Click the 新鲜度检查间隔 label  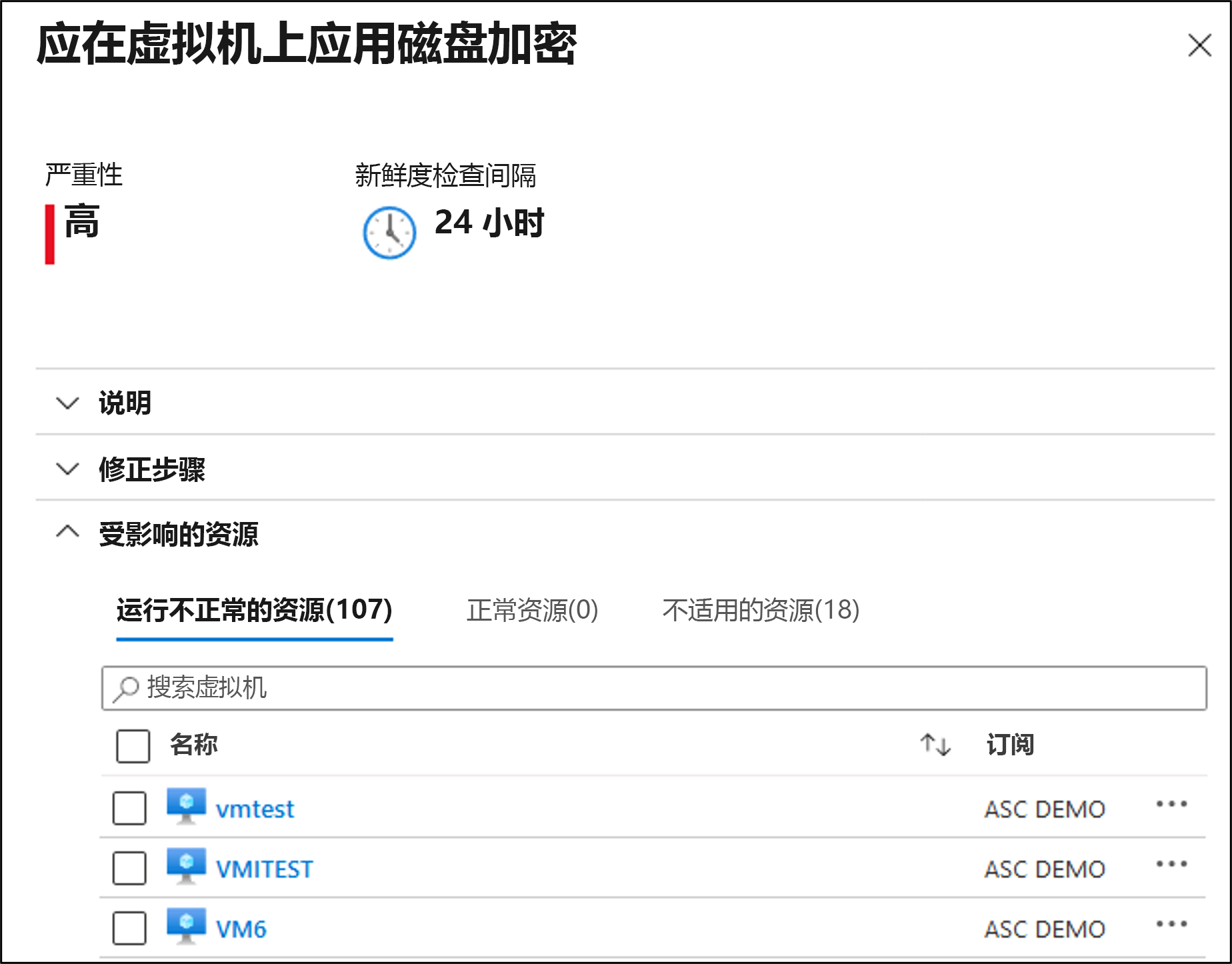click(x=445, y=175)
